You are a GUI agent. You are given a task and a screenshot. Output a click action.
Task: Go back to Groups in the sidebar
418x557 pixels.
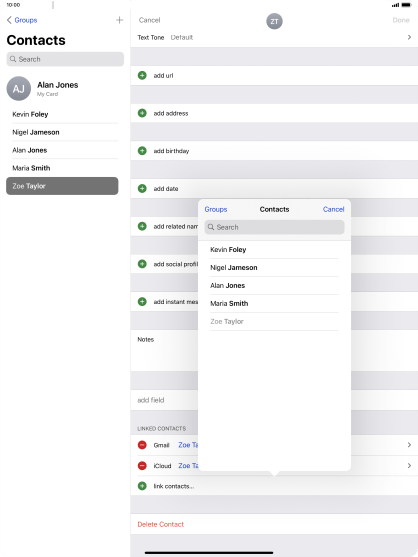point(22,20)
